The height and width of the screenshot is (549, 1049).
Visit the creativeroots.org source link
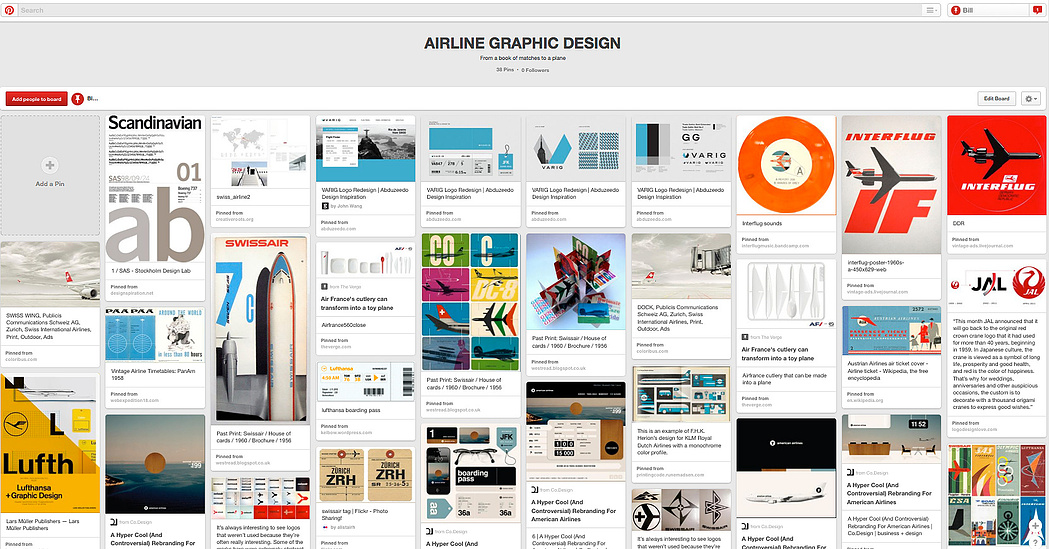point(235,219)
